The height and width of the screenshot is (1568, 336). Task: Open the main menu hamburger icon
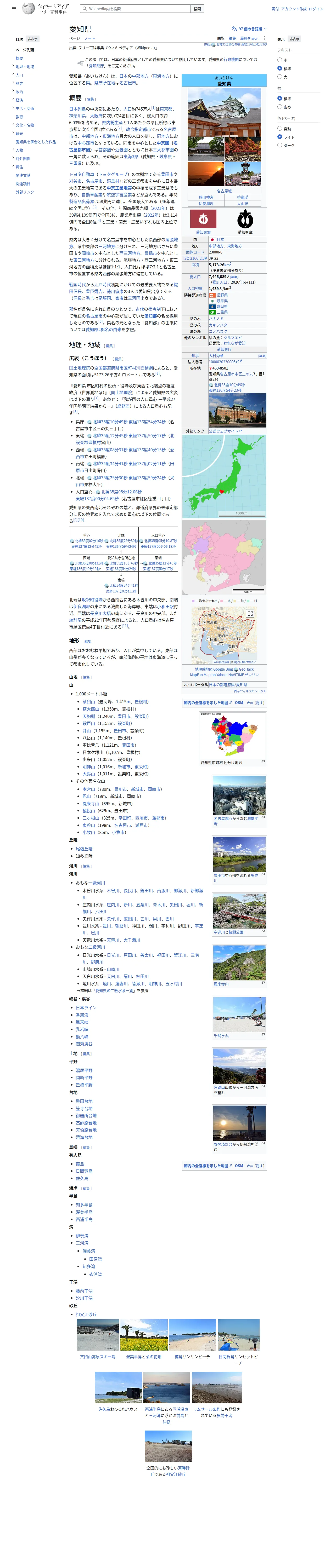14,9
